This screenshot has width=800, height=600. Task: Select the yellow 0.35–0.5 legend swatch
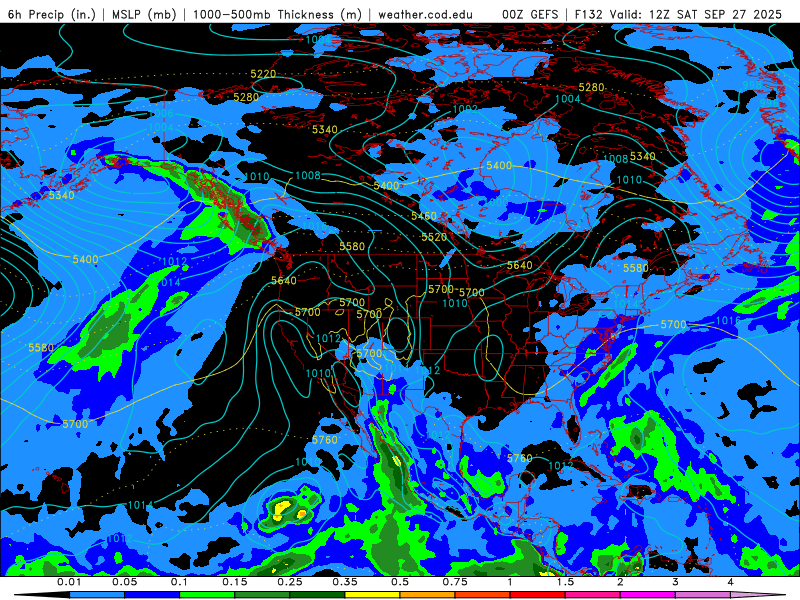coord(372,595)
